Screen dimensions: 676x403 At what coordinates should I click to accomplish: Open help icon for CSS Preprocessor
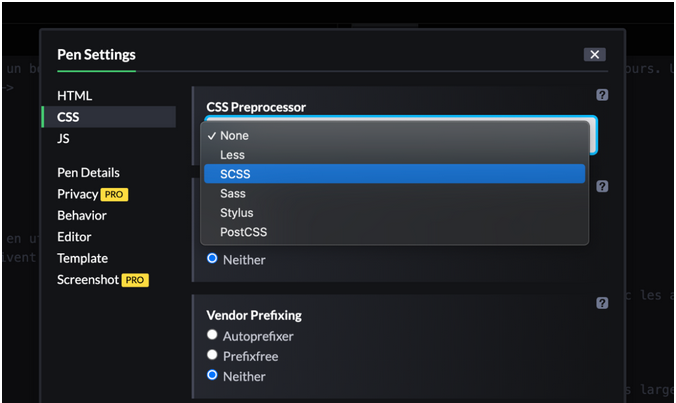pyautogui.click(x=602, y=95)
